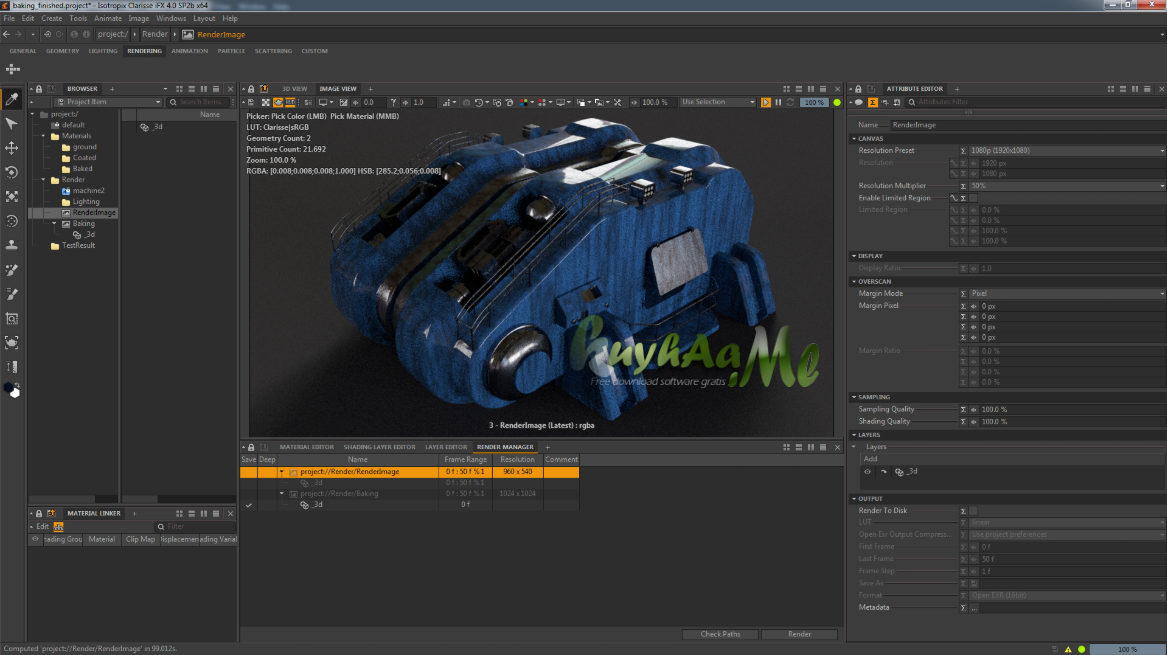Toggle the save checkmark for Baking _3d row
The image size is (1167, 655).
249,505
